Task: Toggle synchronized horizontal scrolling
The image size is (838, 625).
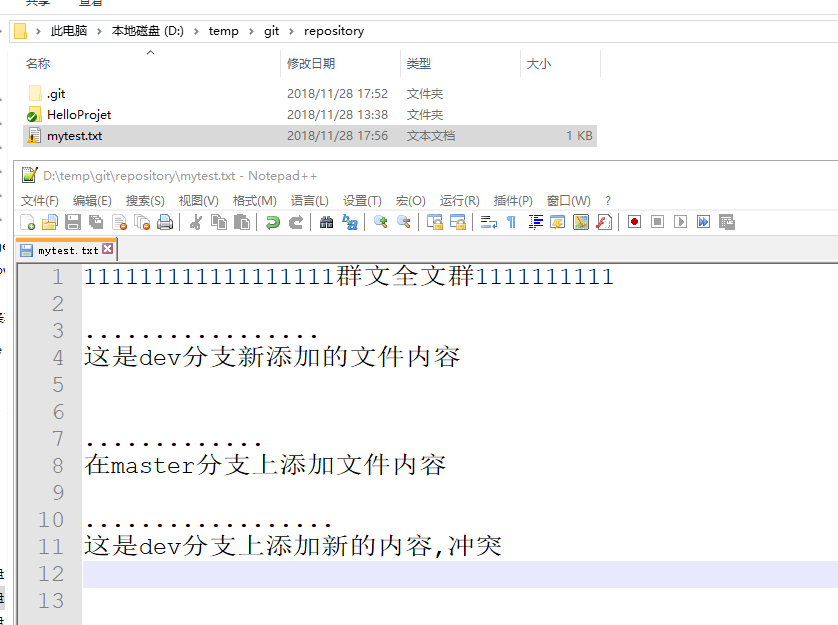Action: [x=457, y=222]
